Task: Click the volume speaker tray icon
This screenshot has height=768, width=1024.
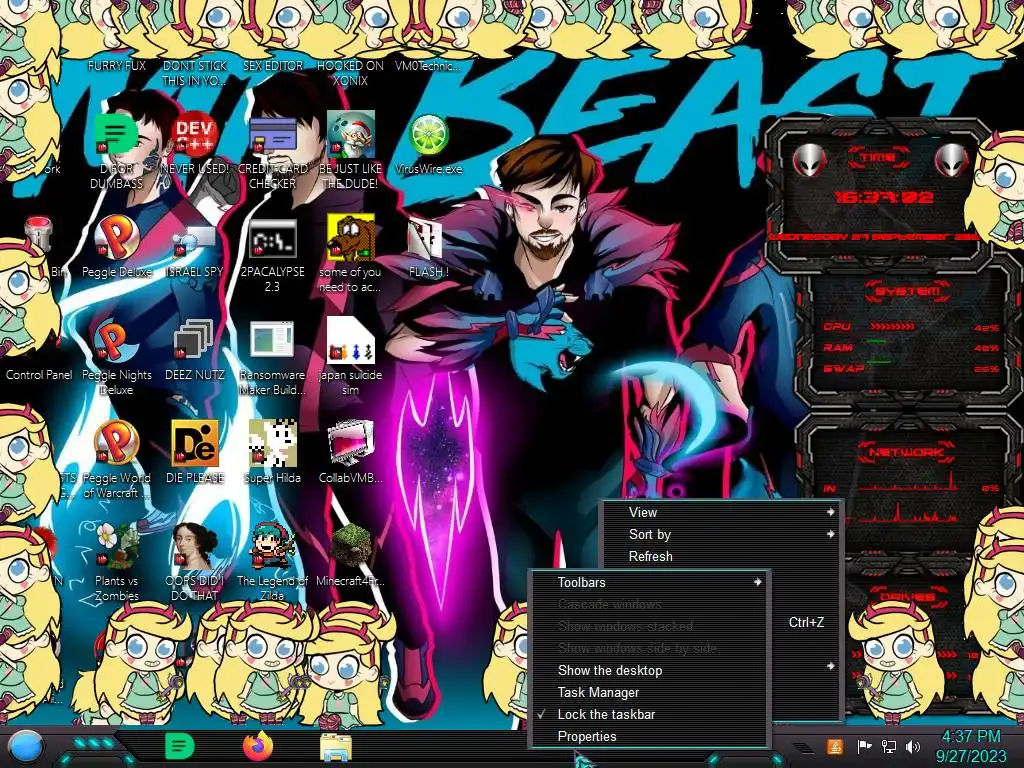Action: 913,746
